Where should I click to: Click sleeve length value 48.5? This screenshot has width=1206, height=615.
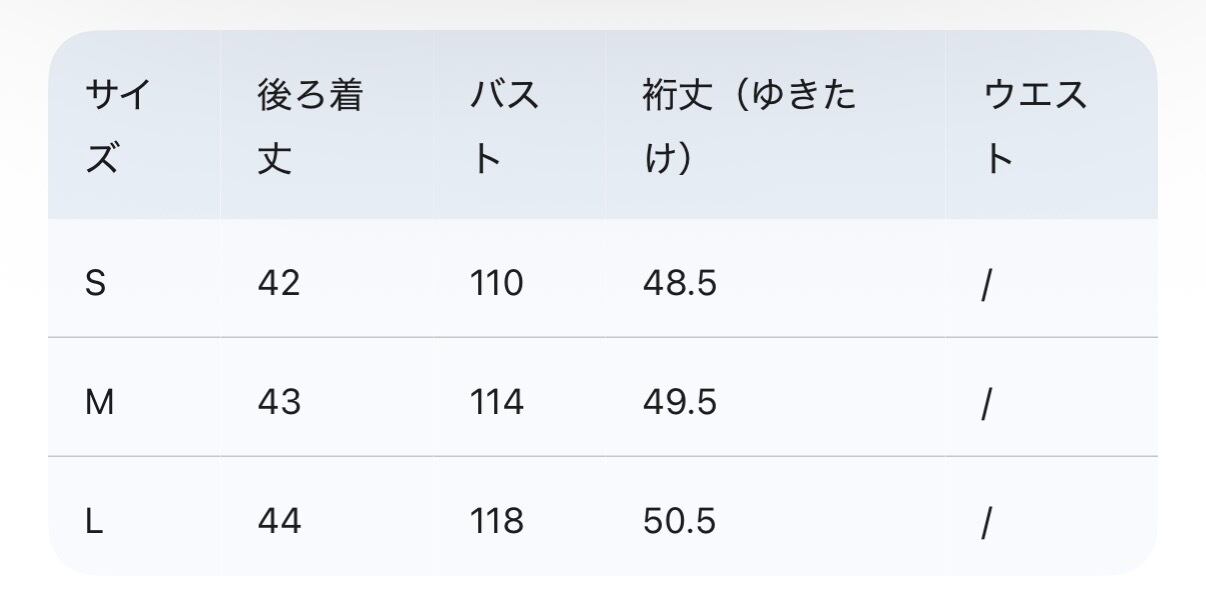680,284
